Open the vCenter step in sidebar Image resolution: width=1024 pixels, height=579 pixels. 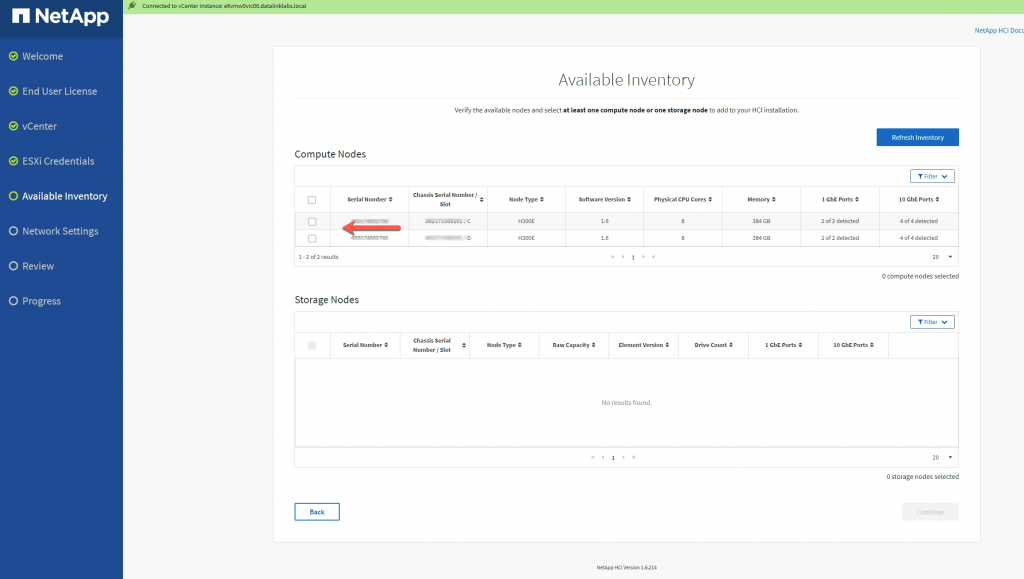(33, 126)
